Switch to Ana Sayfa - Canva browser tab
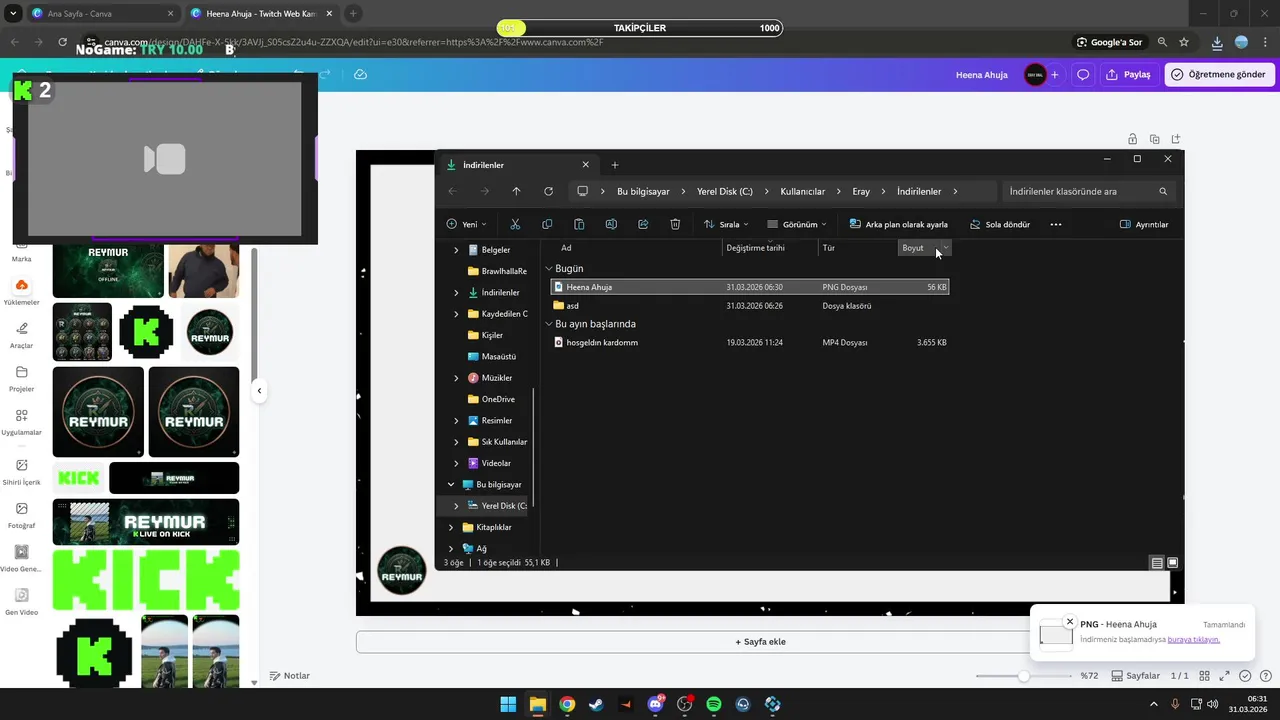 [x=103, y=14]
